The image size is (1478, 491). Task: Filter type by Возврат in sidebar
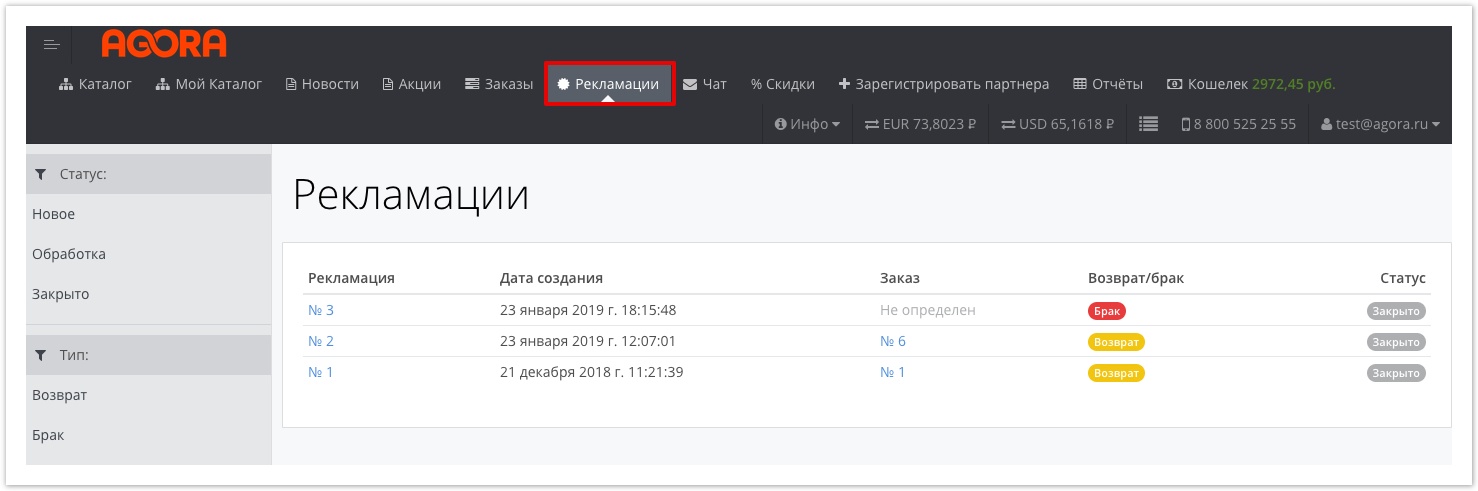point(148,395)
